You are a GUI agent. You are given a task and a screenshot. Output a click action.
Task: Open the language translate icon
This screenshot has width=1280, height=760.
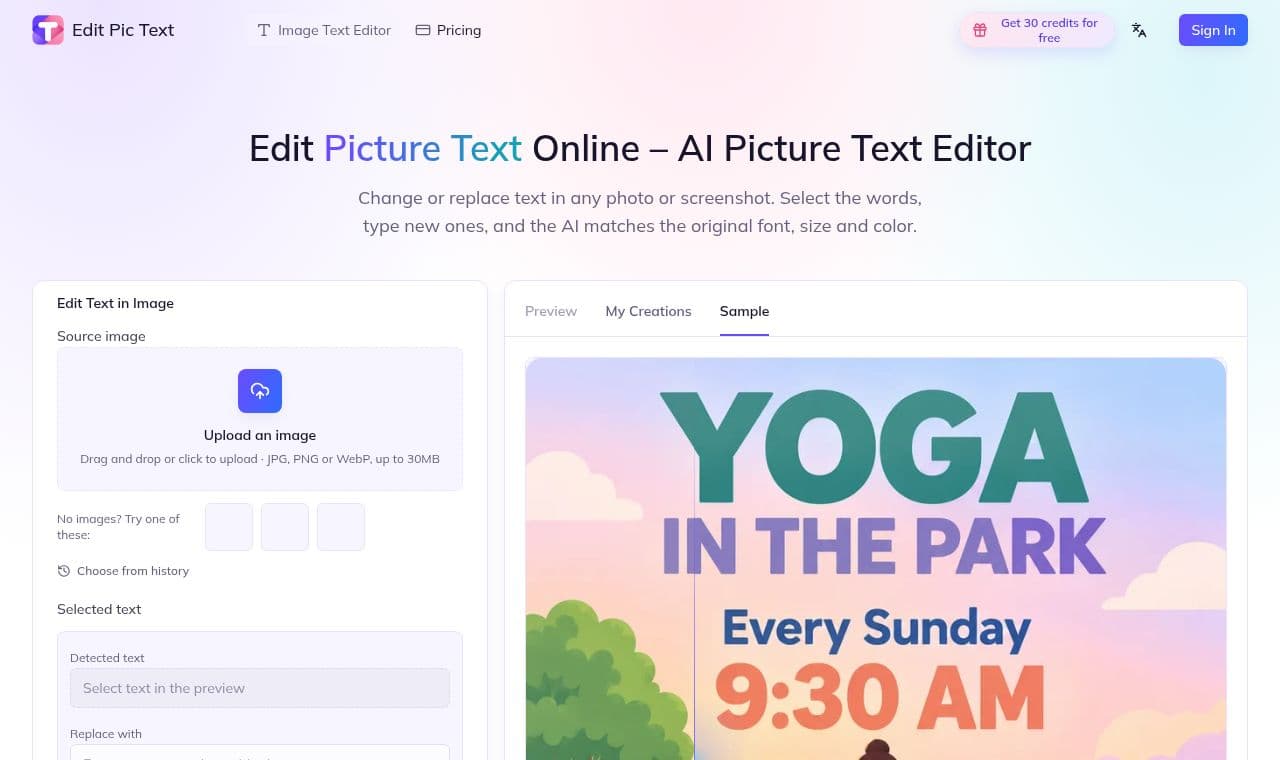click(1139, 30)
